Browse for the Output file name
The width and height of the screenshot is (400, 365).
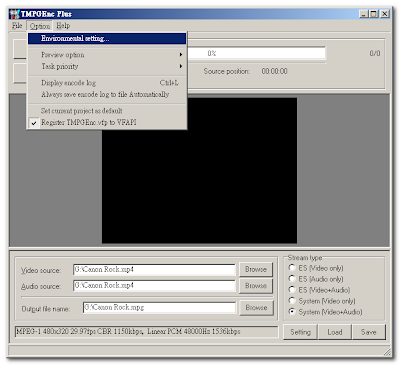[256, 308]
